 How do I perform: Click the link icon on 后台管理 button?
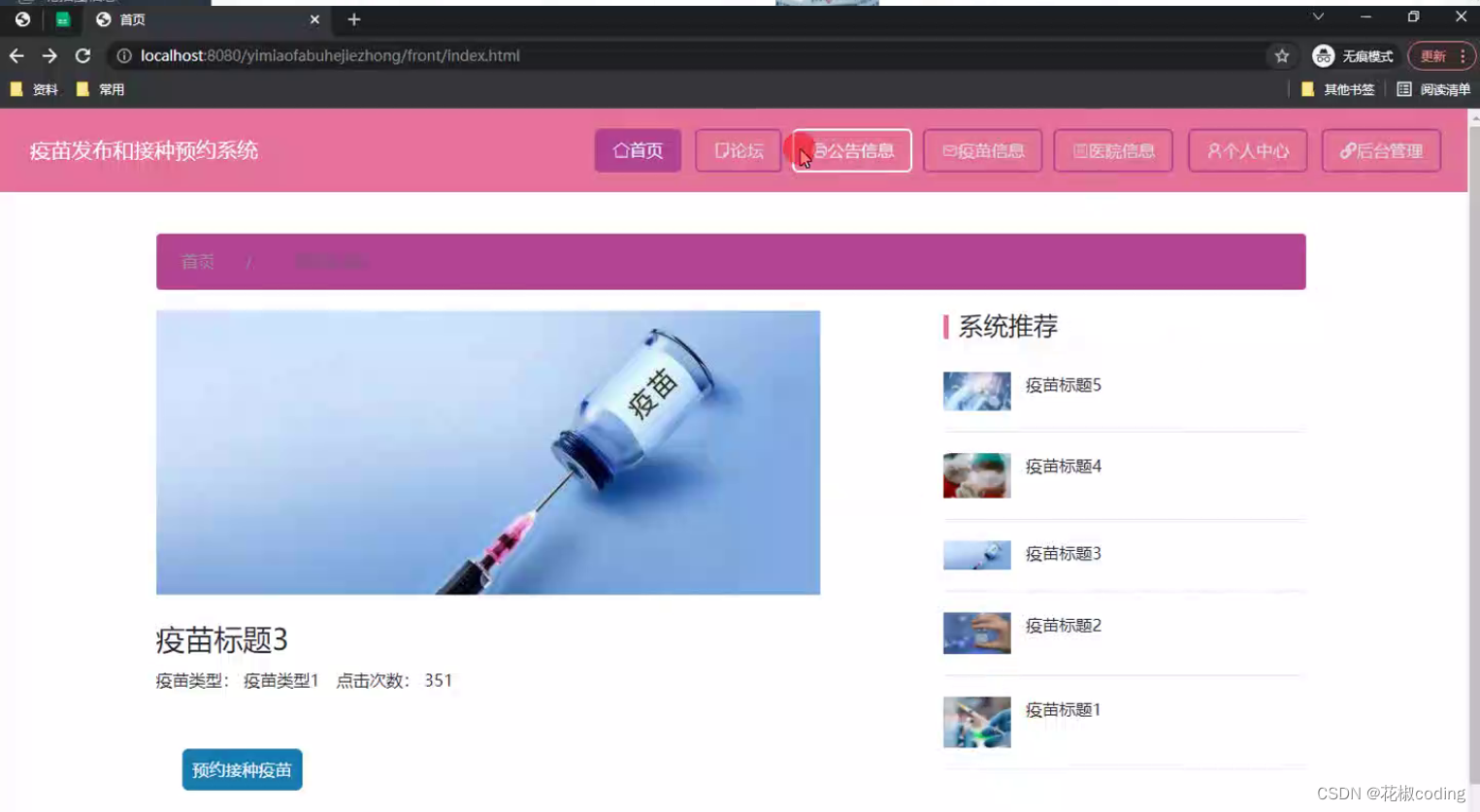pos(1347,150)
